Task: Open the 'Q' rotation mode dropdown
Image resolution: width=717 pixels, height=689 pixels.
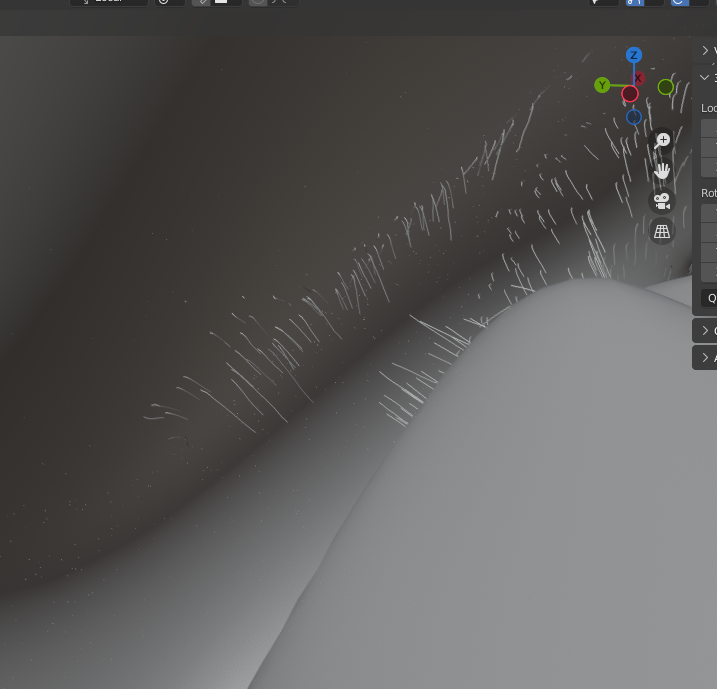Action: click(709, 299)
